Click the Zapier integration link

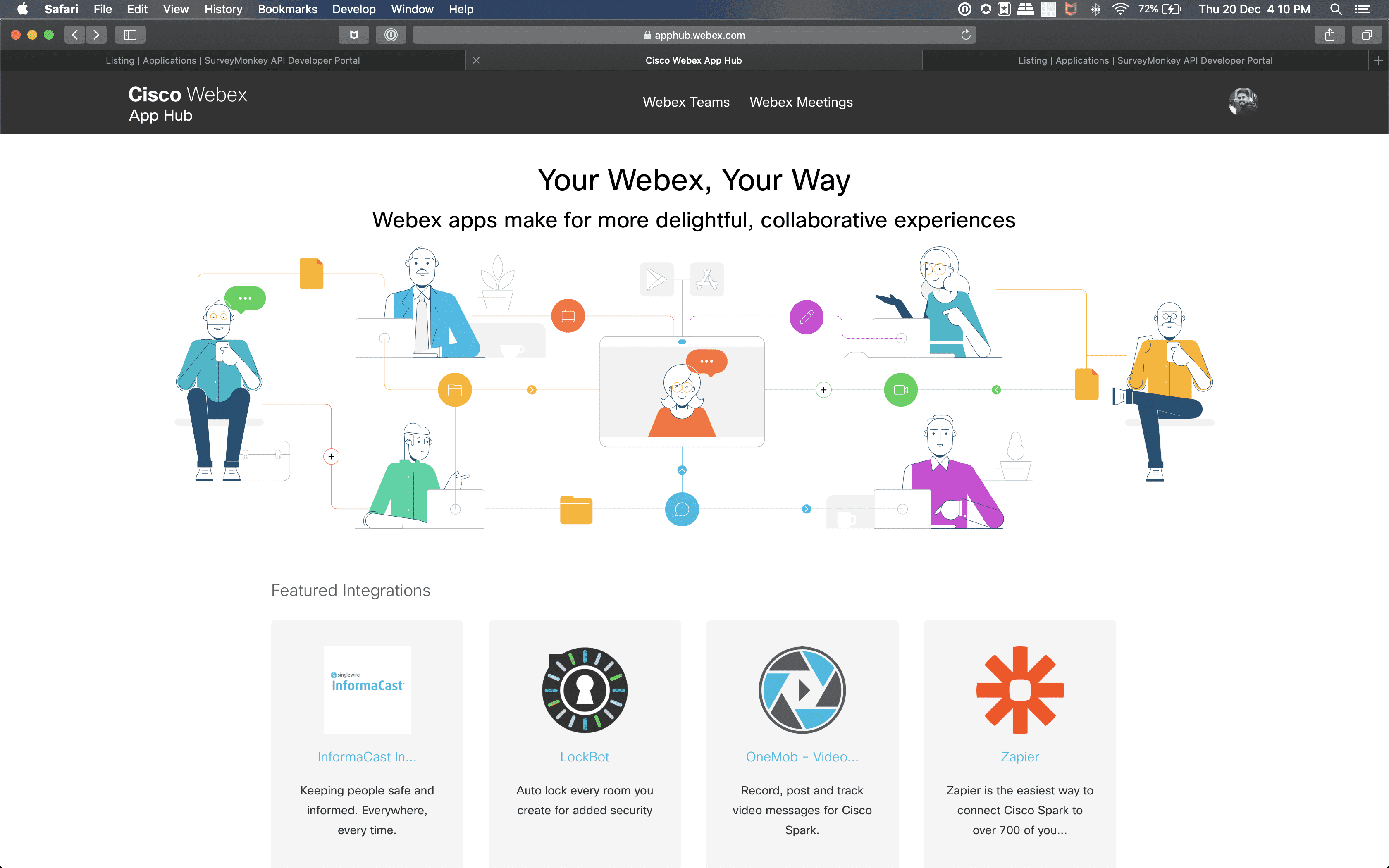pos(1019,757)
